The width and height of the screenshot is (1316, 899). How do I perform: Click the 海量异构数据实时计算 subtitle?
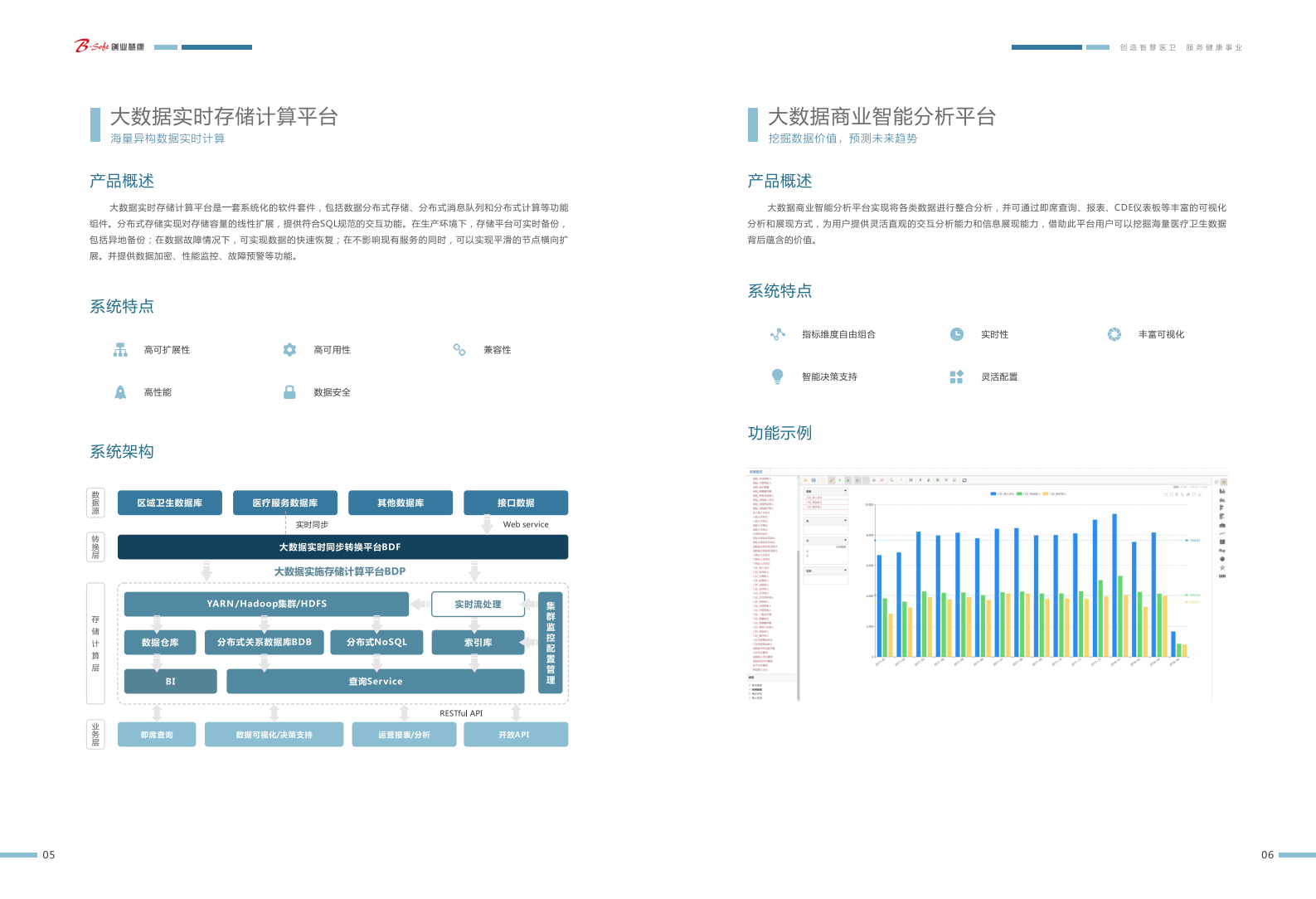168,138
